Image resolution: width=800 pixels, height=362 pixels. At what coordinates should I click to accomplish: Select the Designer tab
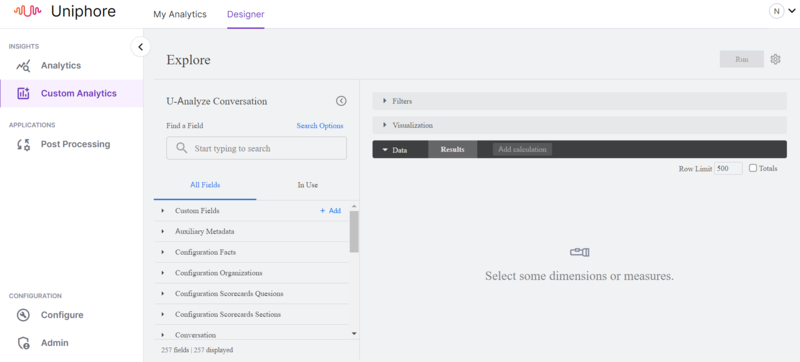[246, 14]
